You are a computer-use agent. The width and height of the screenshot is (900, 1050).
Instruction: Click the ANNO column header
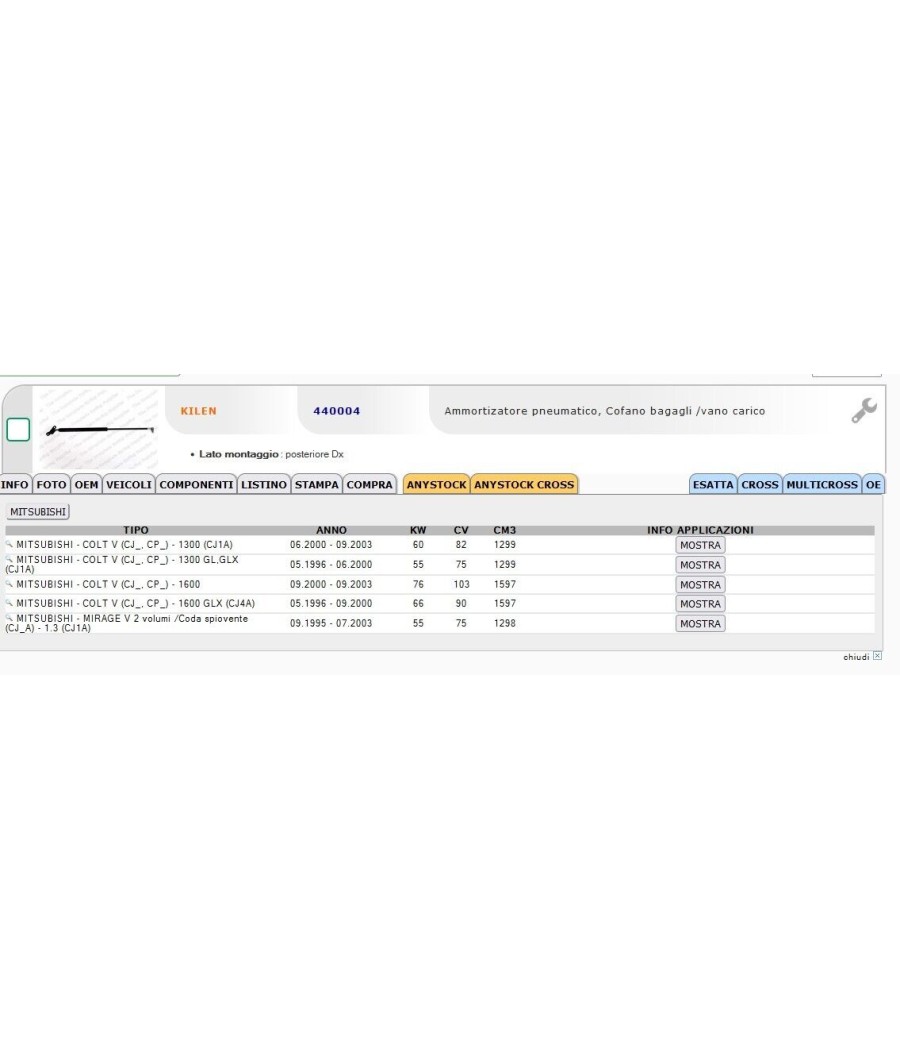pos(331,530)
